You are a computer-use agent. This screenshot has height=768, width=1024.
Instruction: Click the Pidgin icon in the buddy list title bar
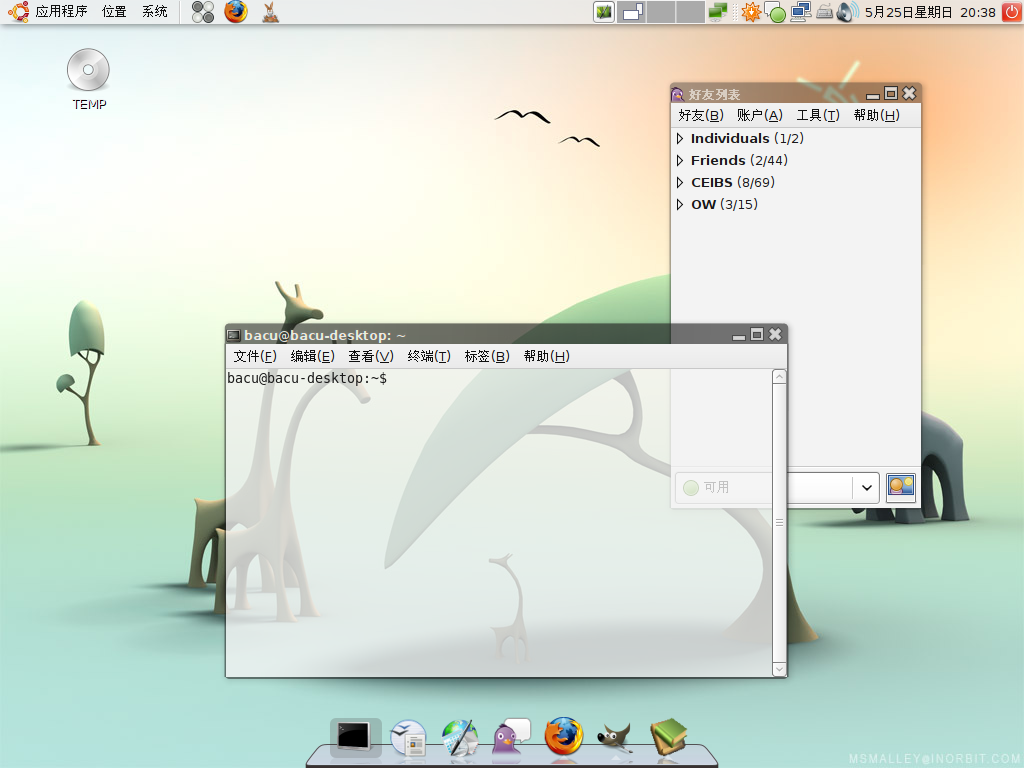tap(677, 95)
